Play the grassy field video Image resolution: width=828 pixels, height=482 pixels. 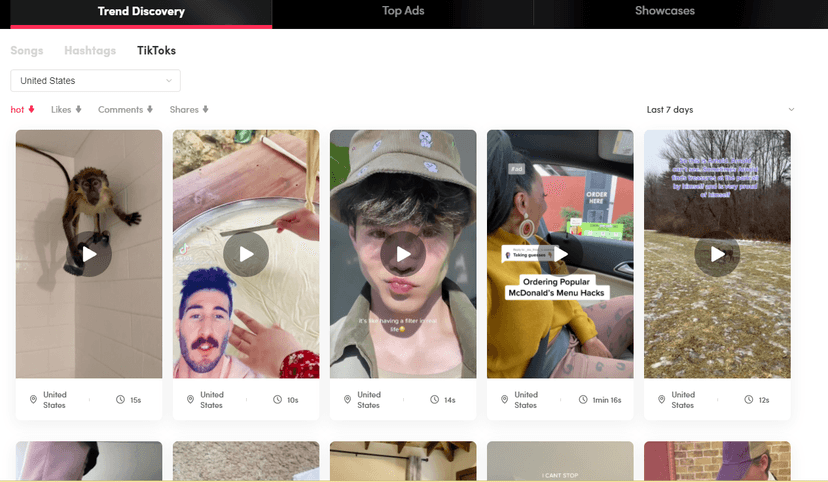tap(717, 254)
